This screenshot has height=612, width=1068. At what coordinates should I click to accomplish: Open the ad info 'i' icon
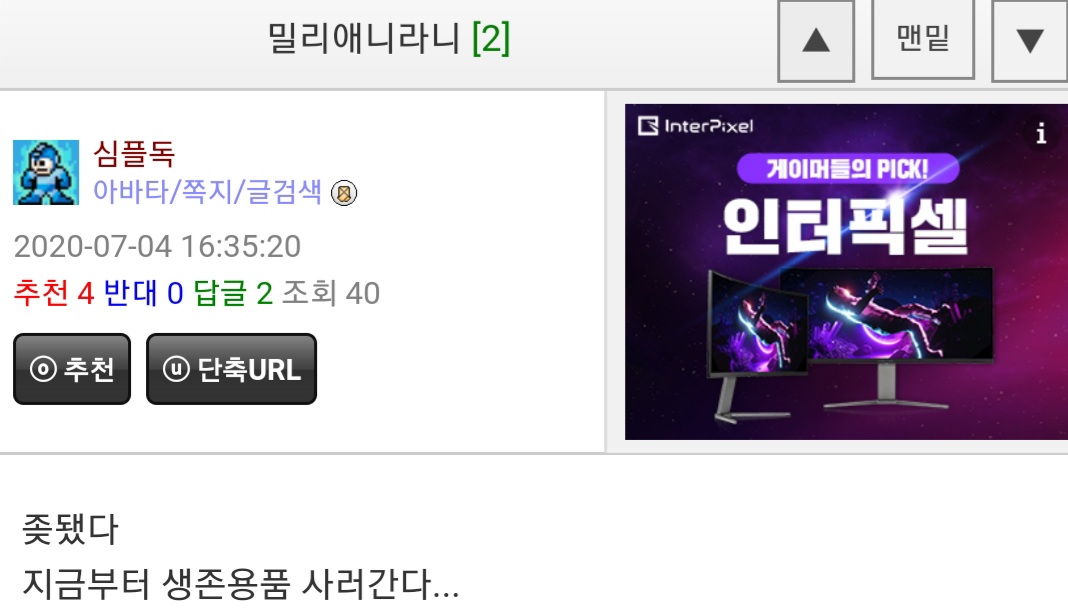tap(1041, 133)
